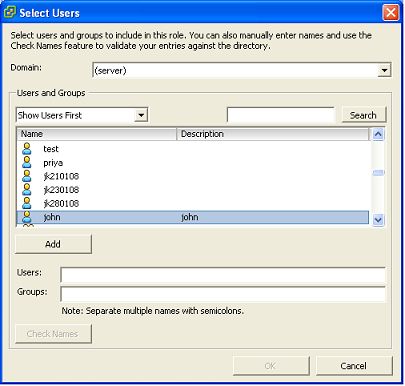Select the user jk210108
This screenshot has height=386, width=405.
pyautogui.click(x=61, y=176)
